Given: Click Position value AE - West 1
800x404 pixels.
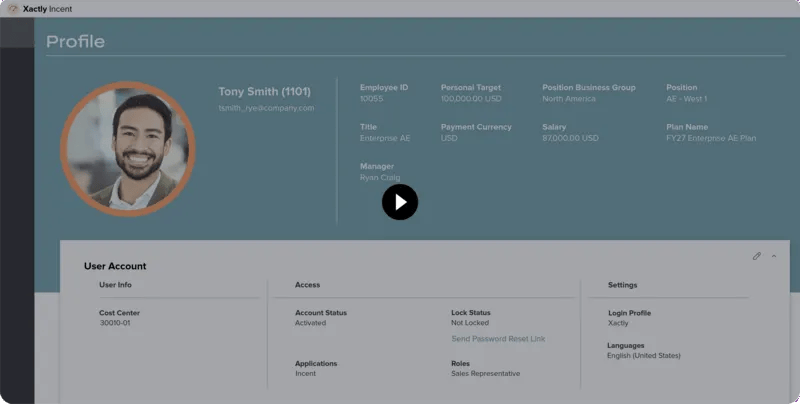Looking at the screenshot, I should pyautogui.click(x=686, y=99).
